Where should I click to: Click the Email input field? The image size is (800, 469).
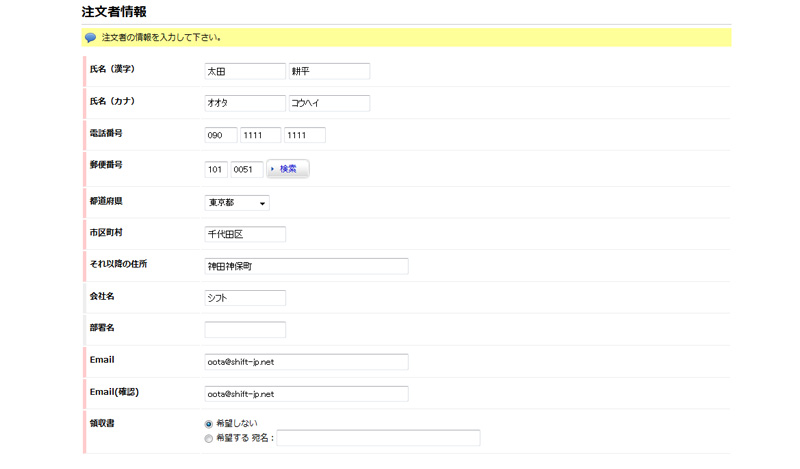[x=306, y=362]
